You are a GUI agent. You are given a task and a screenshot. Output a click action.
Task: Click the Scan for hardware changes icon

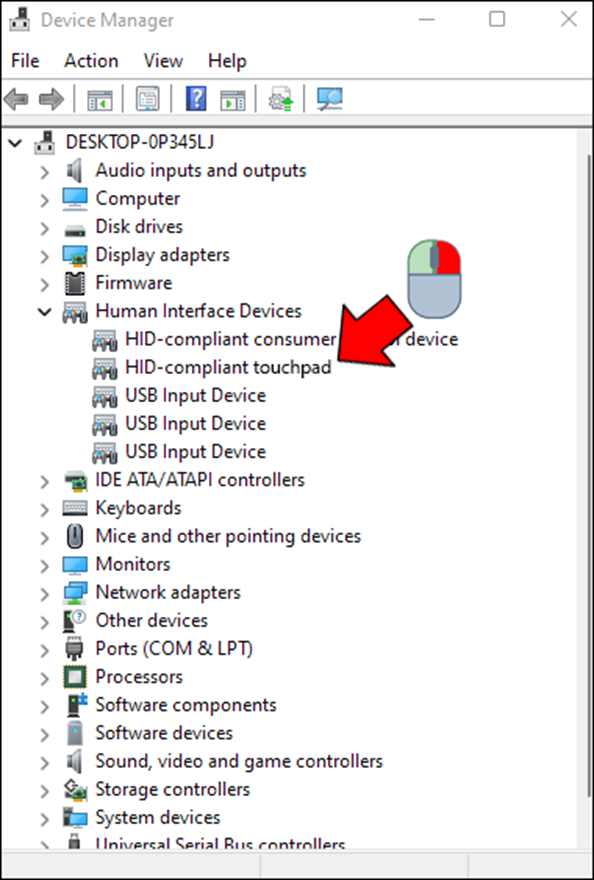pos(330,99)
